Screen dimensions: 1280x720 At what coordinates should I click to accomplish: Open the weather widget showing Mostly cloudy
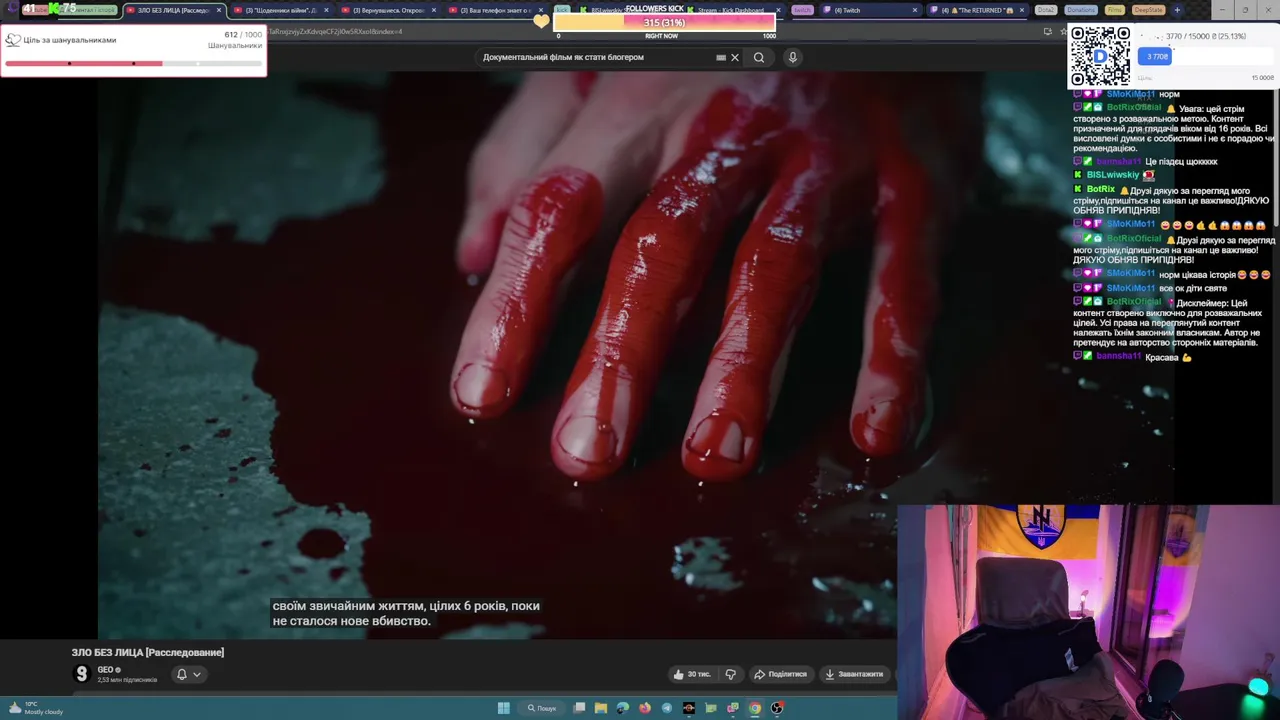click(x=35, y=708)
